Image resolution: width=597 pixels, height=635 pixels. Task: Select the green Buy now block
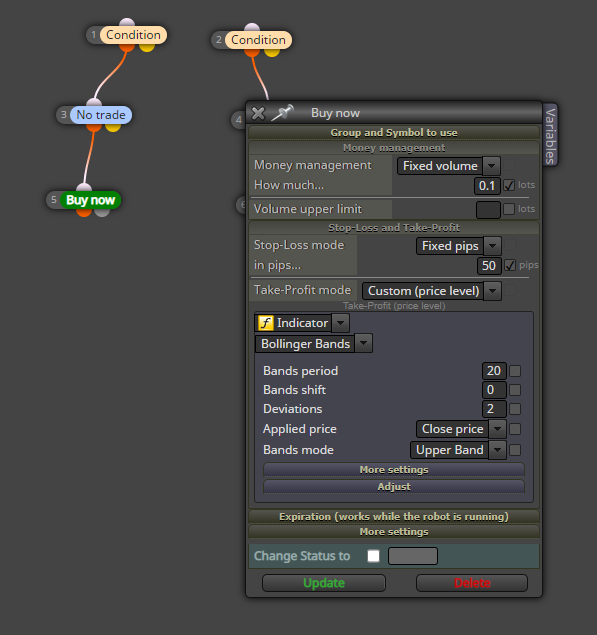click(90, 200)
